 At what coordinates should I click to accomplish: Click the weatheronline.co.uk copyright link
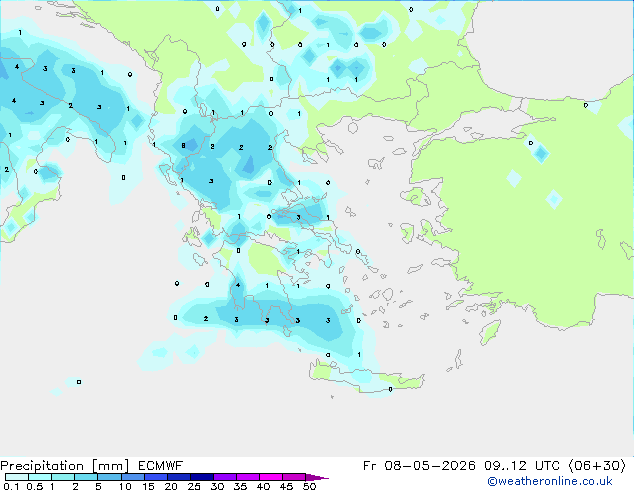coord(550,481)
